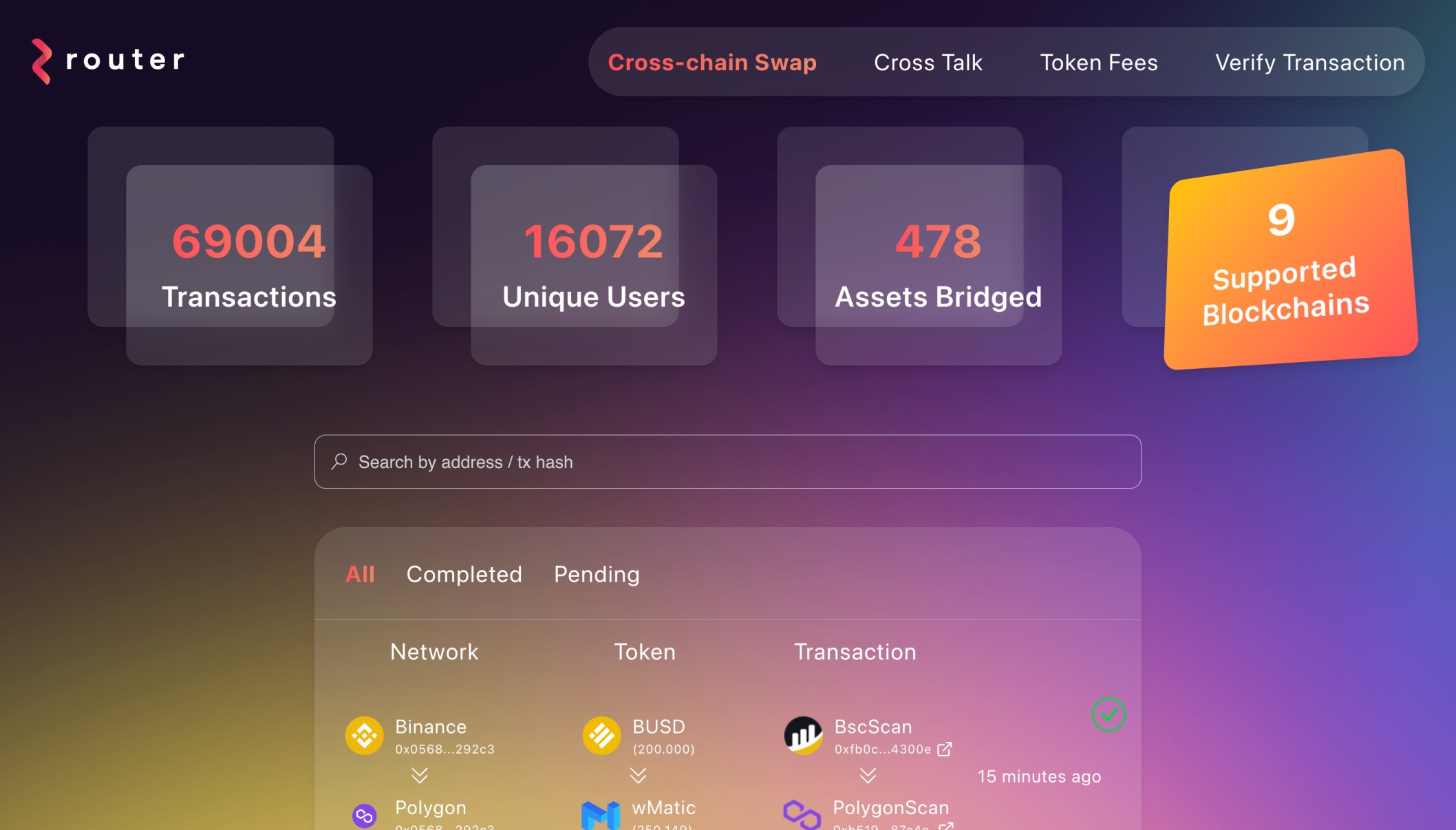Click the PolygonScan explorer icon

(x=802, y=816)
